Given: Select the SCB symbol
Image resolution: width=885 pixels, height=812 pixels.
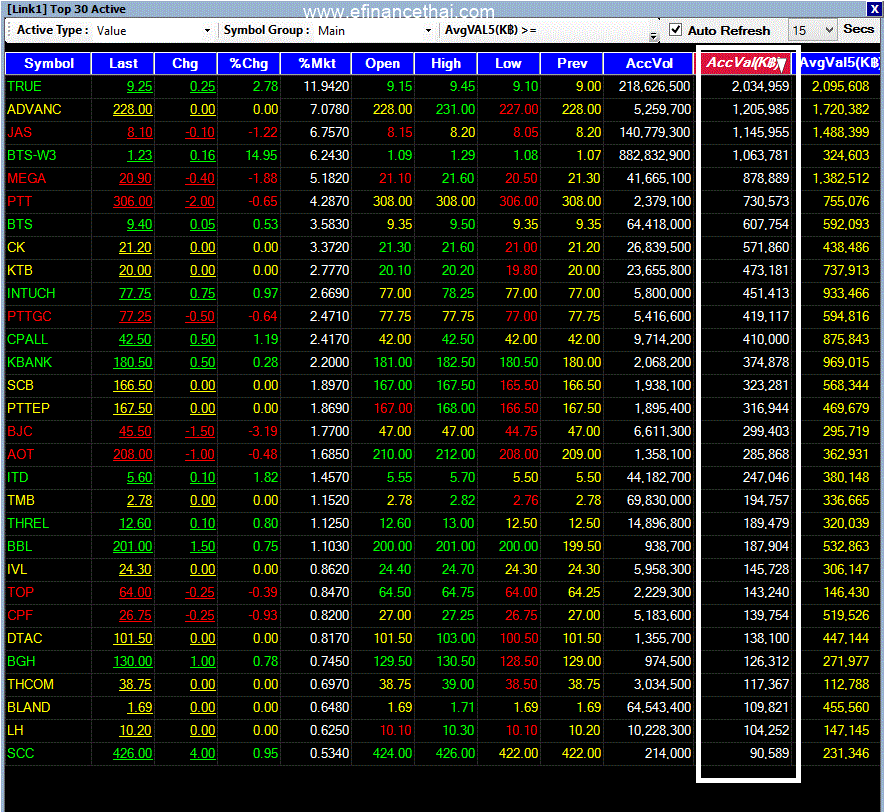Looking at the screenshot, I should [x=20, y=385].
